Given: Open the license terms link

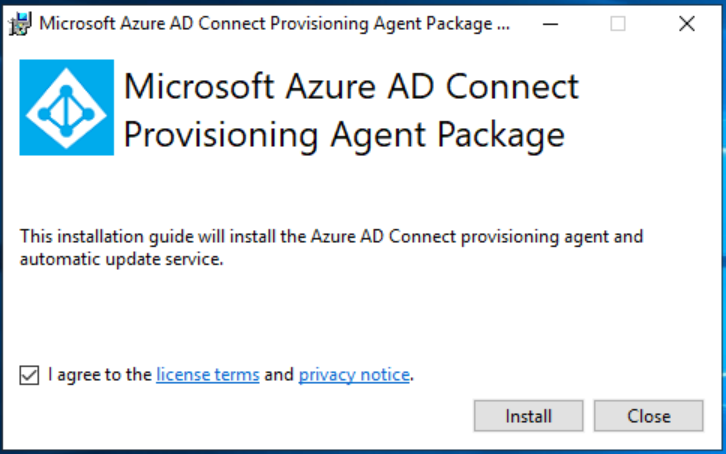Looking at the screenshot, I should point(208,375).
